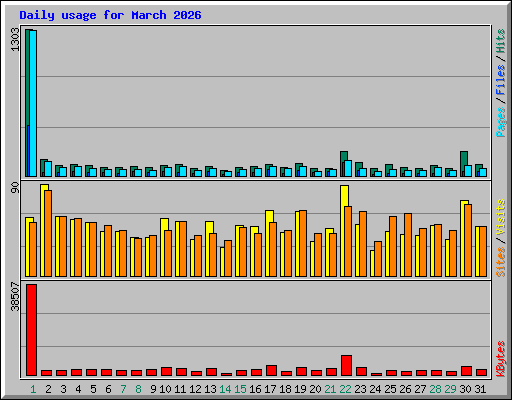Viewport: 512px width, 400px height.
Task: Click the yellow 'Visits' legend label
Action: [x=501, y=218]
